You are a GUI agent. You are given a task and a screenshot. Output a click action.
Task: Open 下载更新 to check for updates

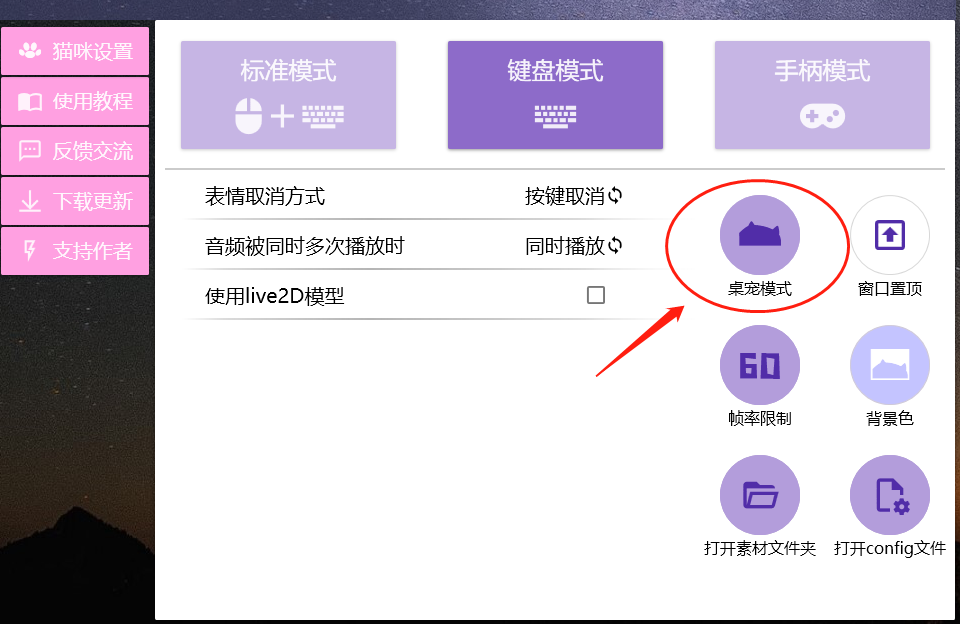(74, 201)
